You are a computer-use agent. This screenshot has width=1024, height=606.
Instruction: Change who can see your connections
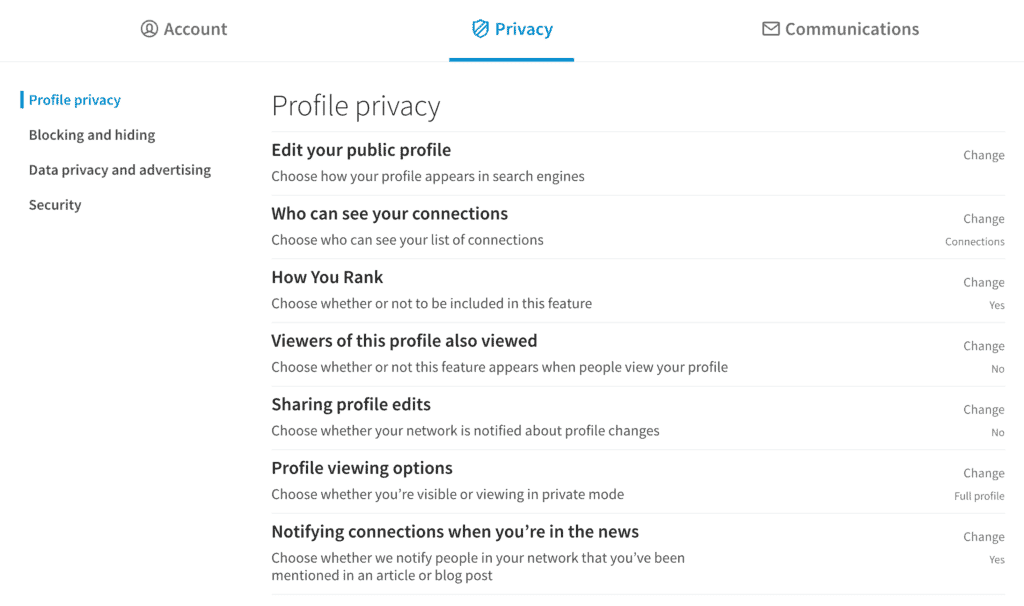pos(983,218)
